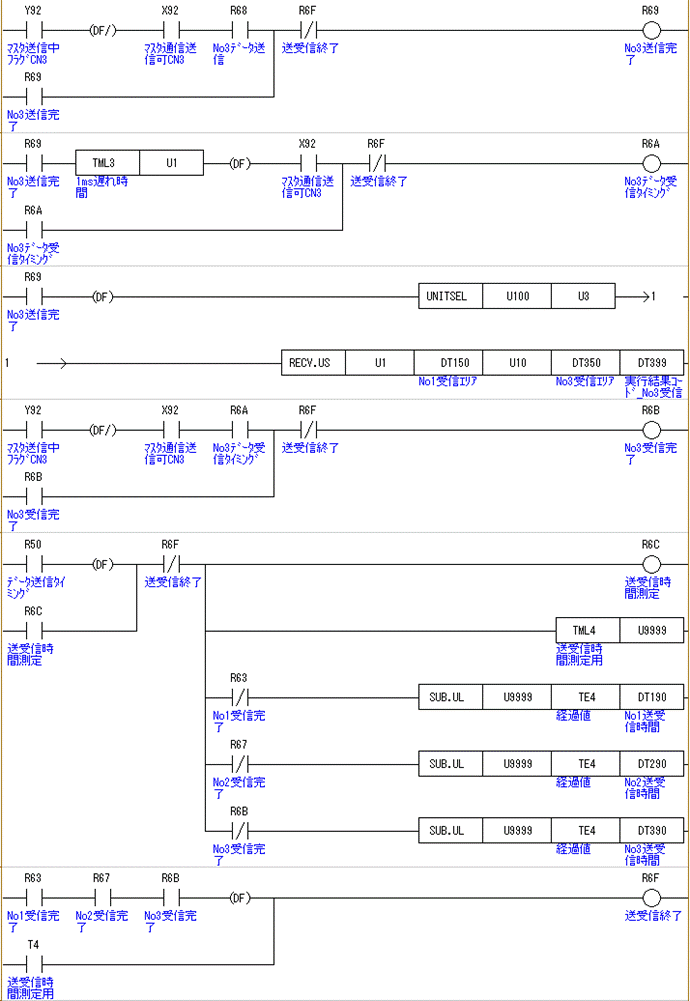Image resolution: width=690 pixels, height=1001 pixels.
Task: Select the R68 No3 data send contact
Action: tap(238, 30)
